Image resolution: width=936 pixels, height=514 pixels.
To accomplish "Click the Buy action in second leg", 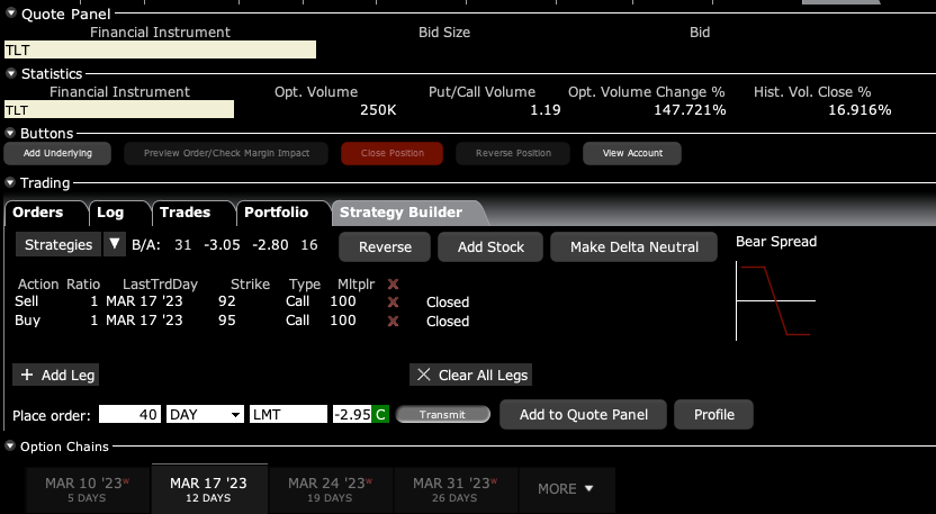I will tap(27, 321).
